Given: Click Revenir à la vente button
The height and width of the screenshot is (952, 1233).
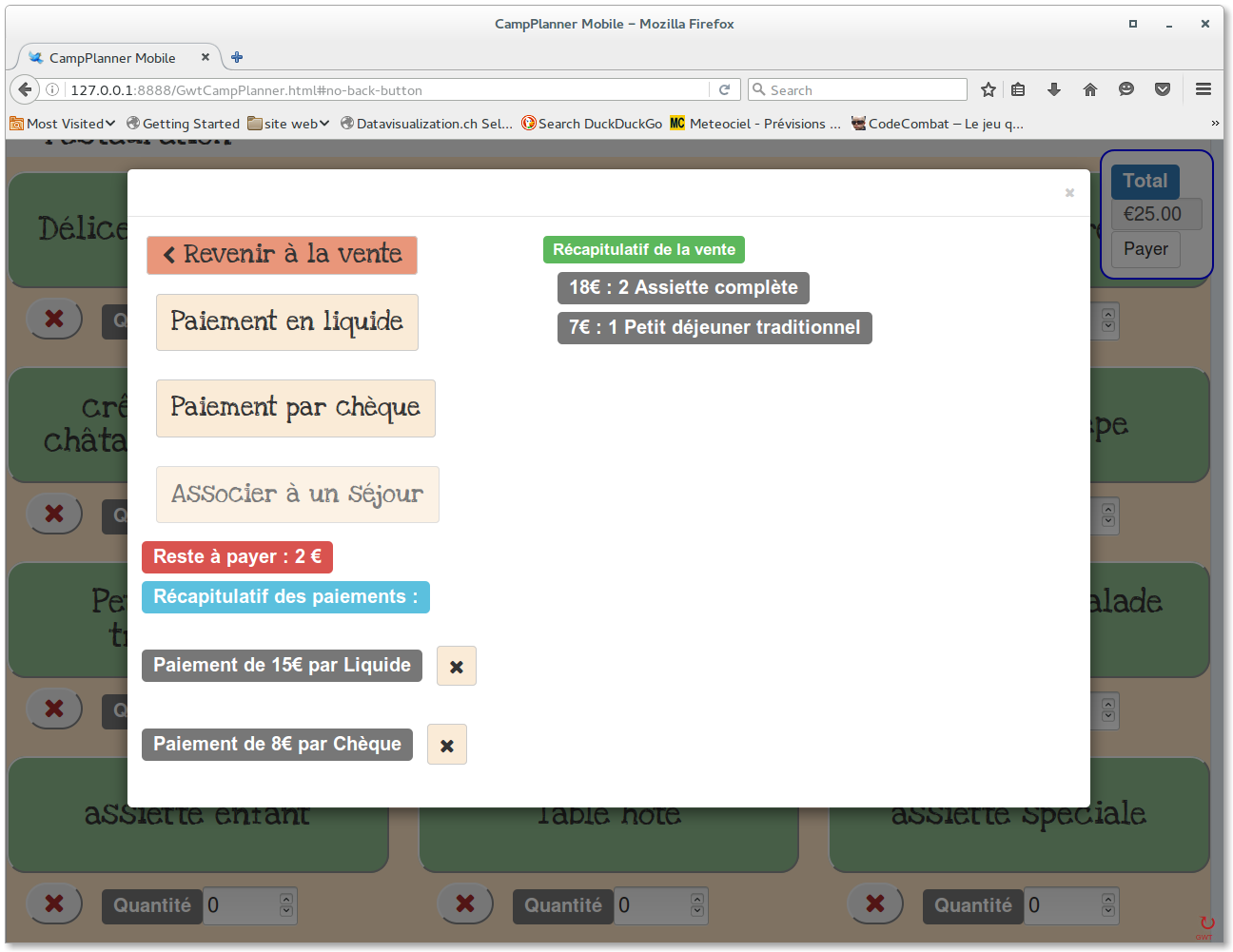Looking at the screenshot, I should [282, 255].
